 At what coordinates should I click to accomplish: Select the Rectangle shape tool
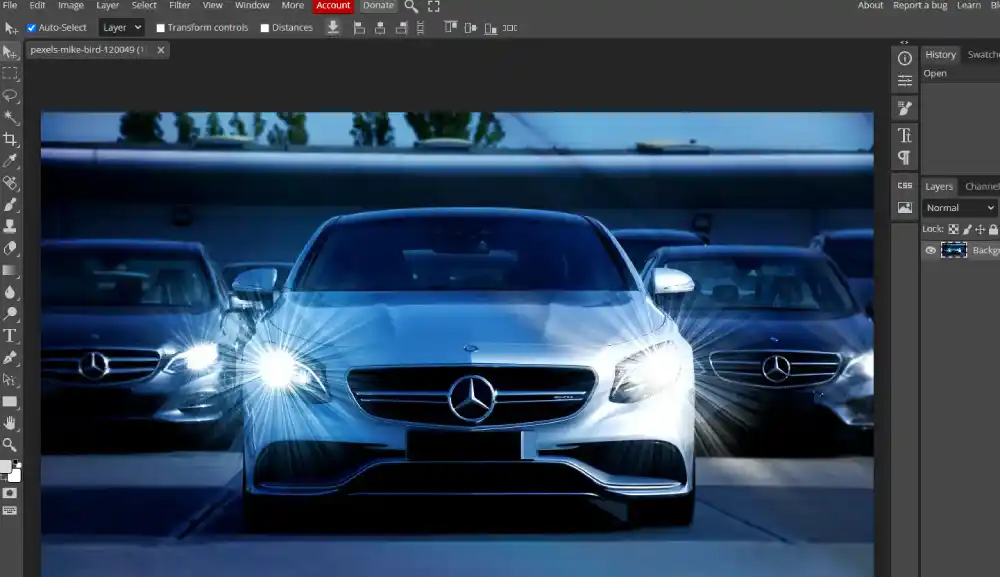point(10,402)
